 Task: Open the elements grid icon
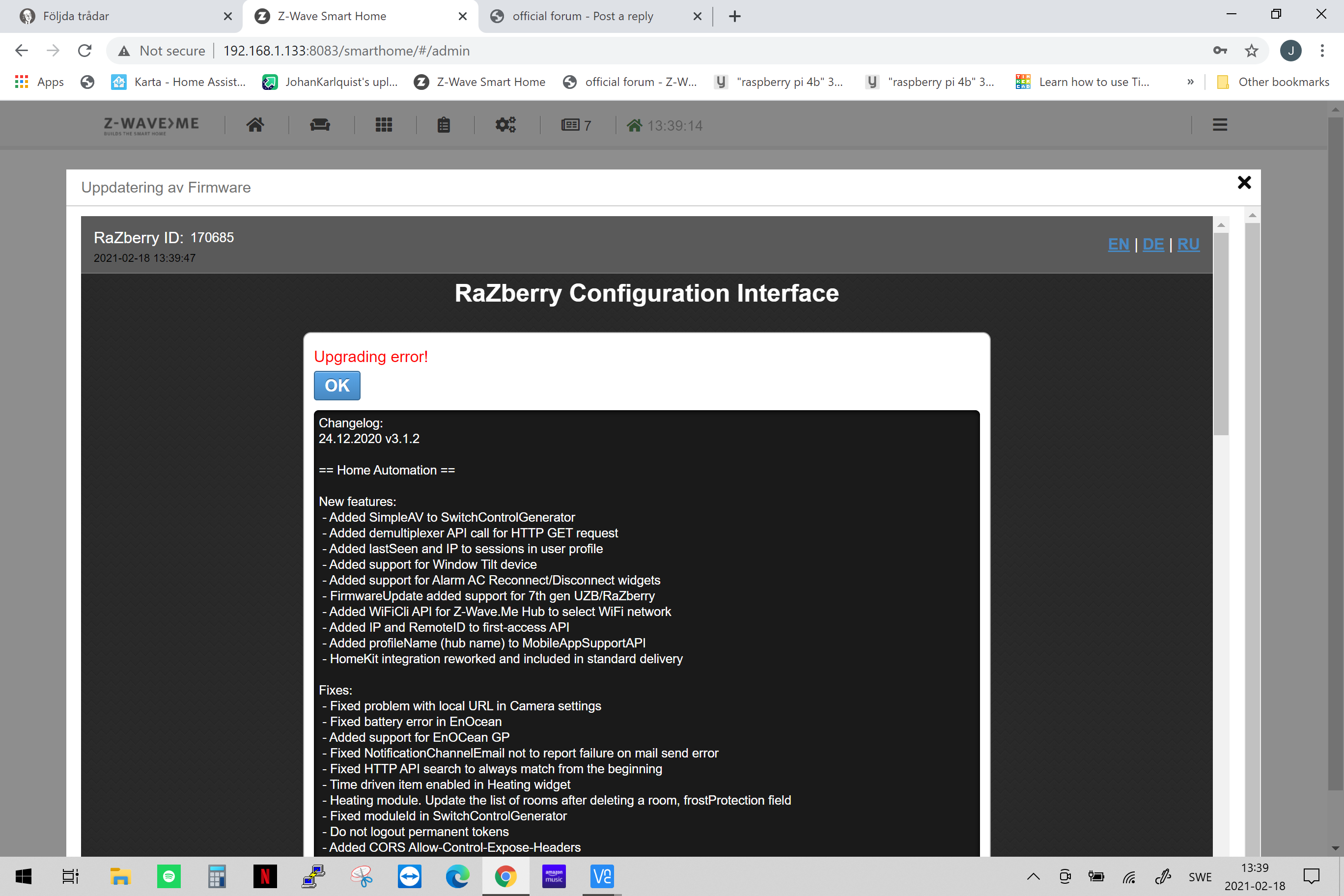384,125
